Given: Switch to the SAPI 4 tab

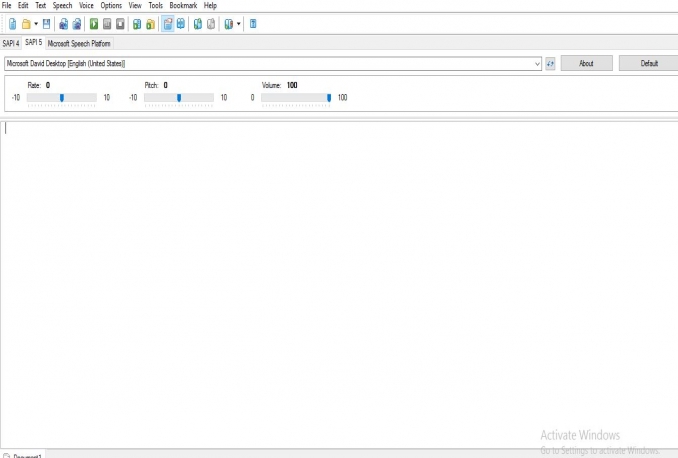Looking at the screenshot, I should click(x=11, y=44).
